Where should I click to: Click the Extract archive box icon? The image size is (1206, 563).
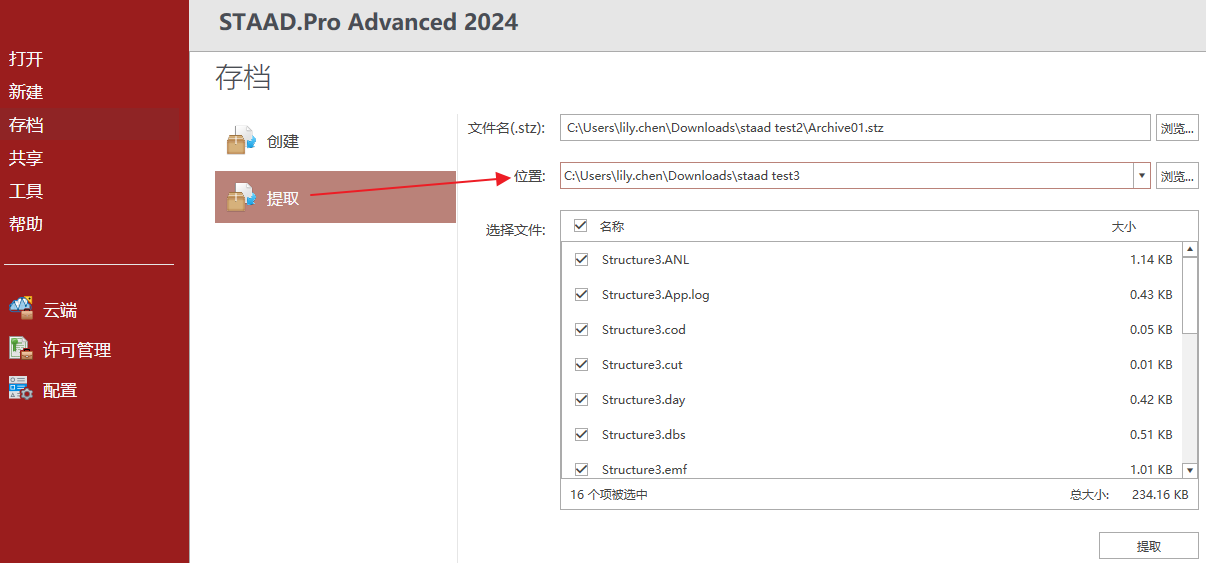[241, 197]
